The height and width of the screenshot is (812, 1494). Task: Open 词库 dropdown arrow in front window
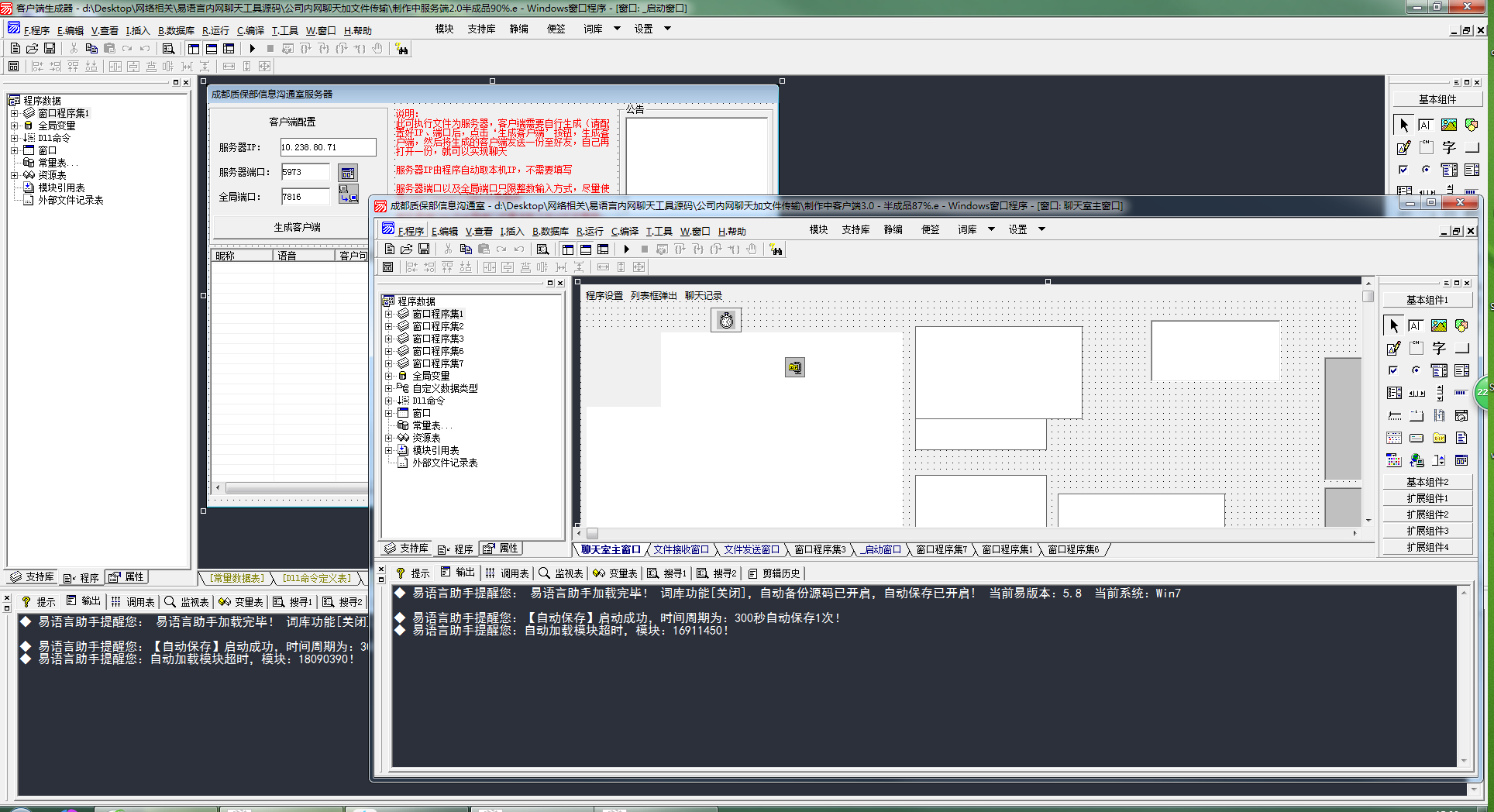(x=991, y=229)
